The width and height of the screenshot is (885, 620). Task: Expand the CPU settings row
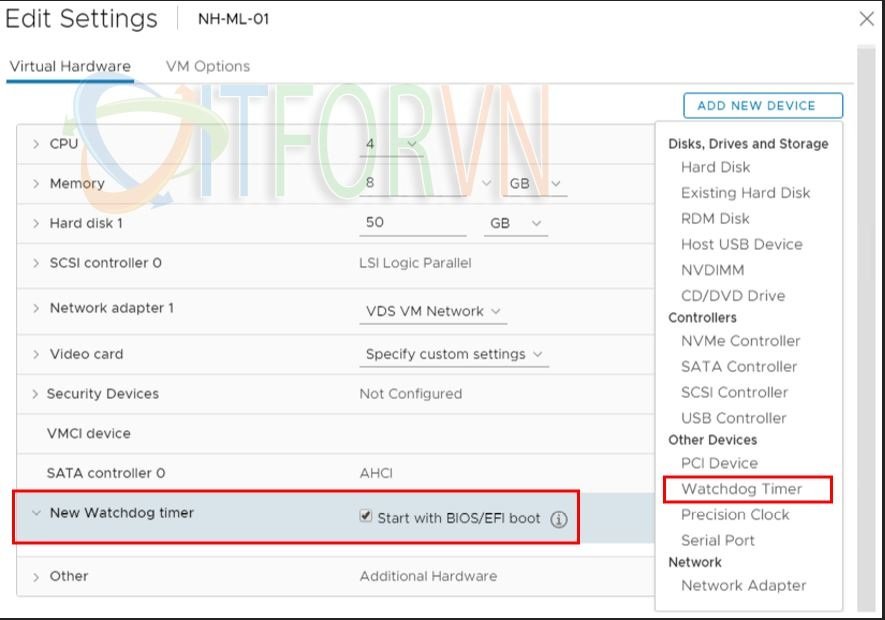37,144
